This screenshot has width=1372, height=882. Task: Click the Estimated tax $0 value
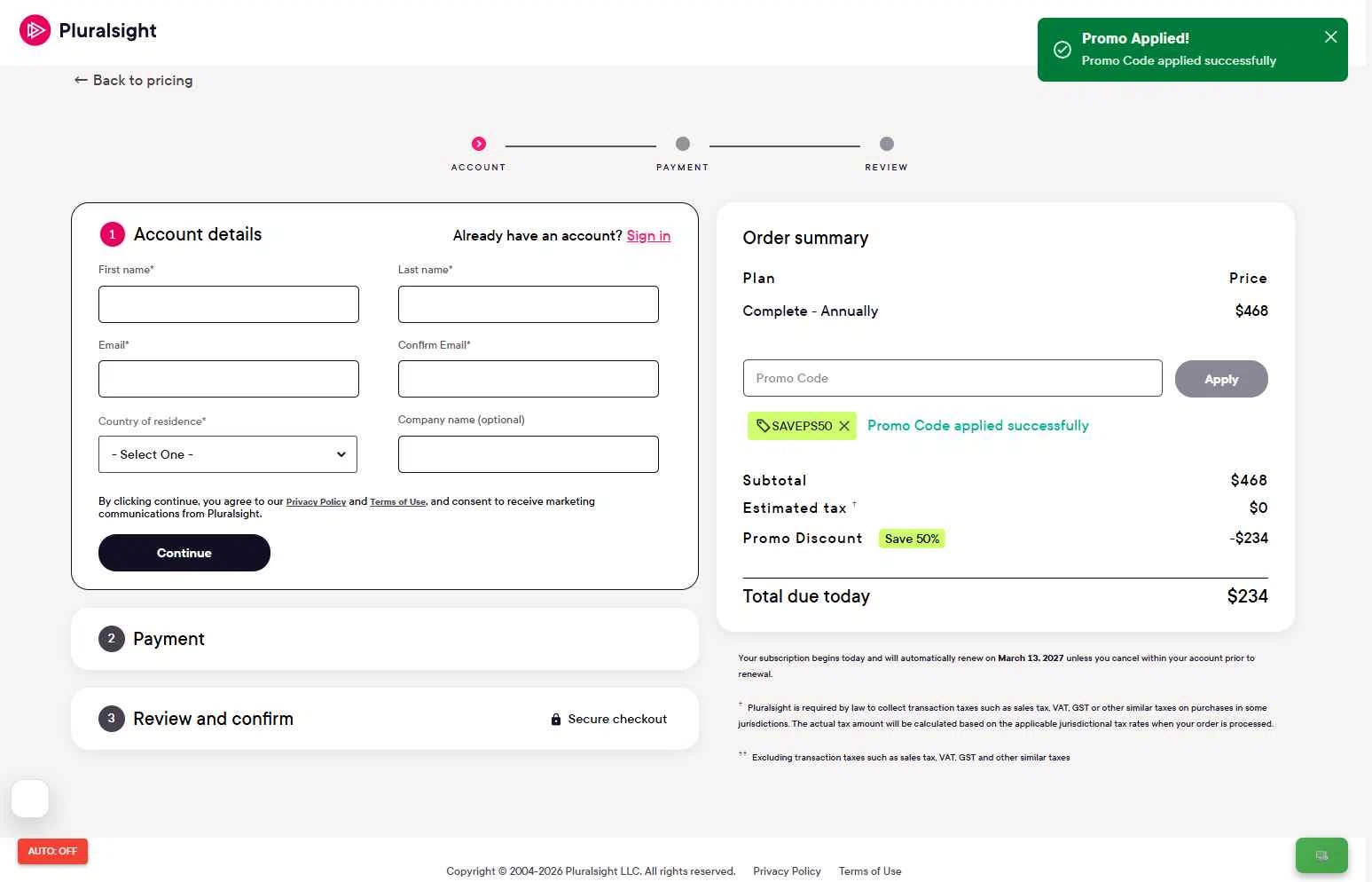[1258, 508]
